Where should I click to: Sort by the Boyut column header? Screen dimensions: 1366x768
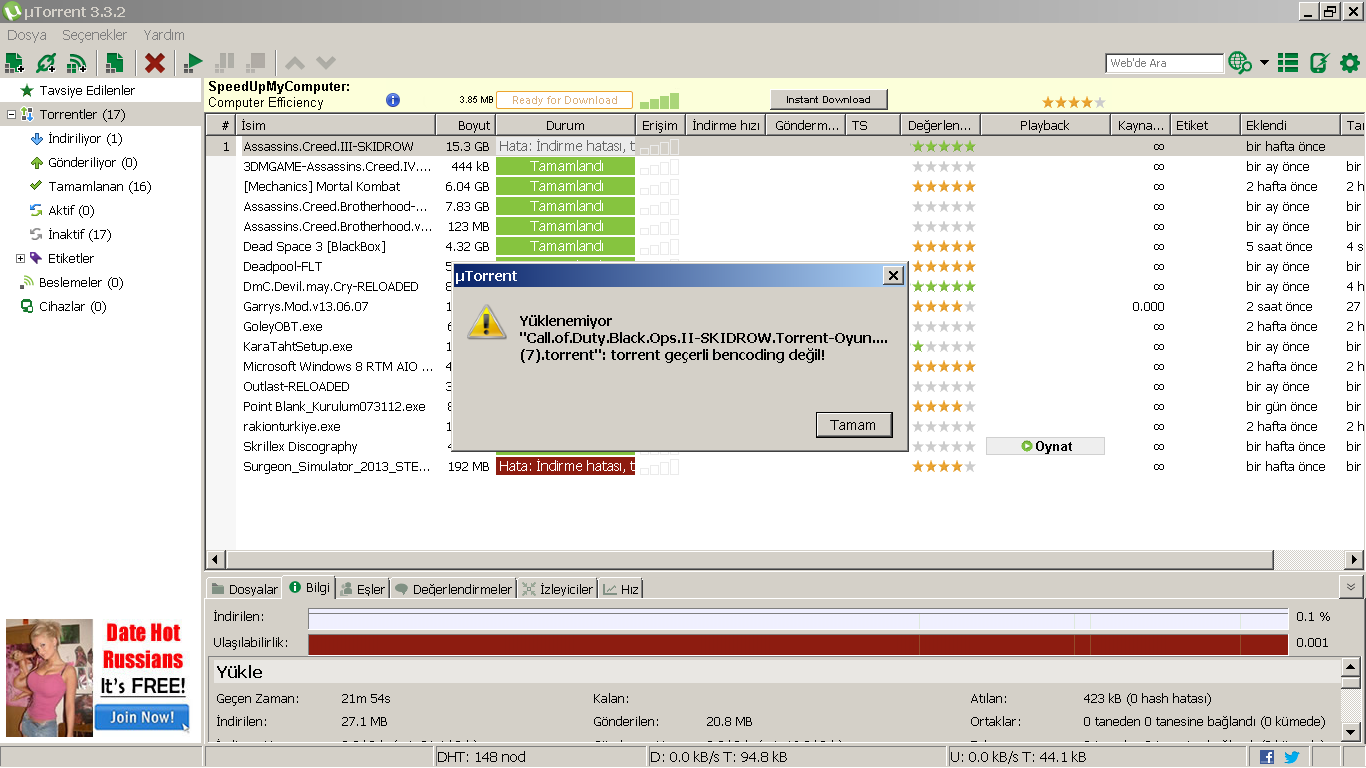(x=466, y=125)
